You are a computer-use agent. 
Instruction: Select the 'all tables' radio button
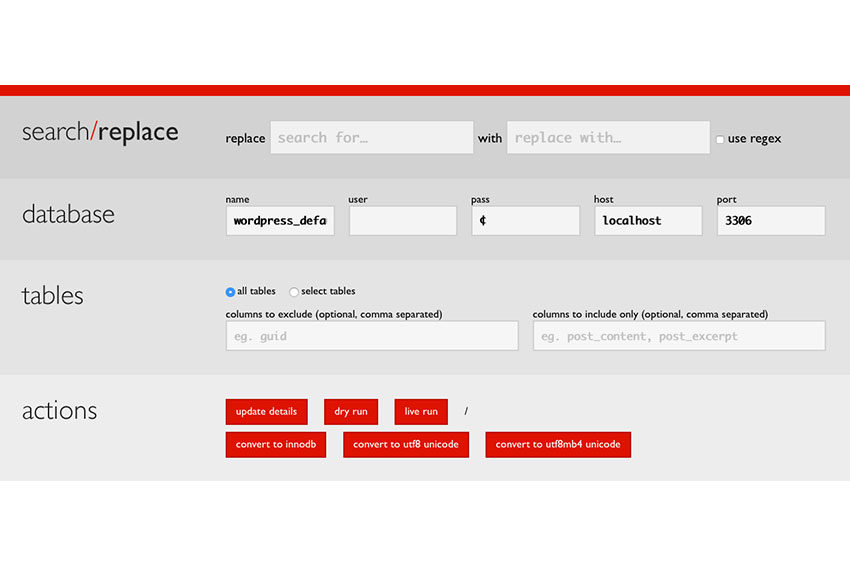231,292
